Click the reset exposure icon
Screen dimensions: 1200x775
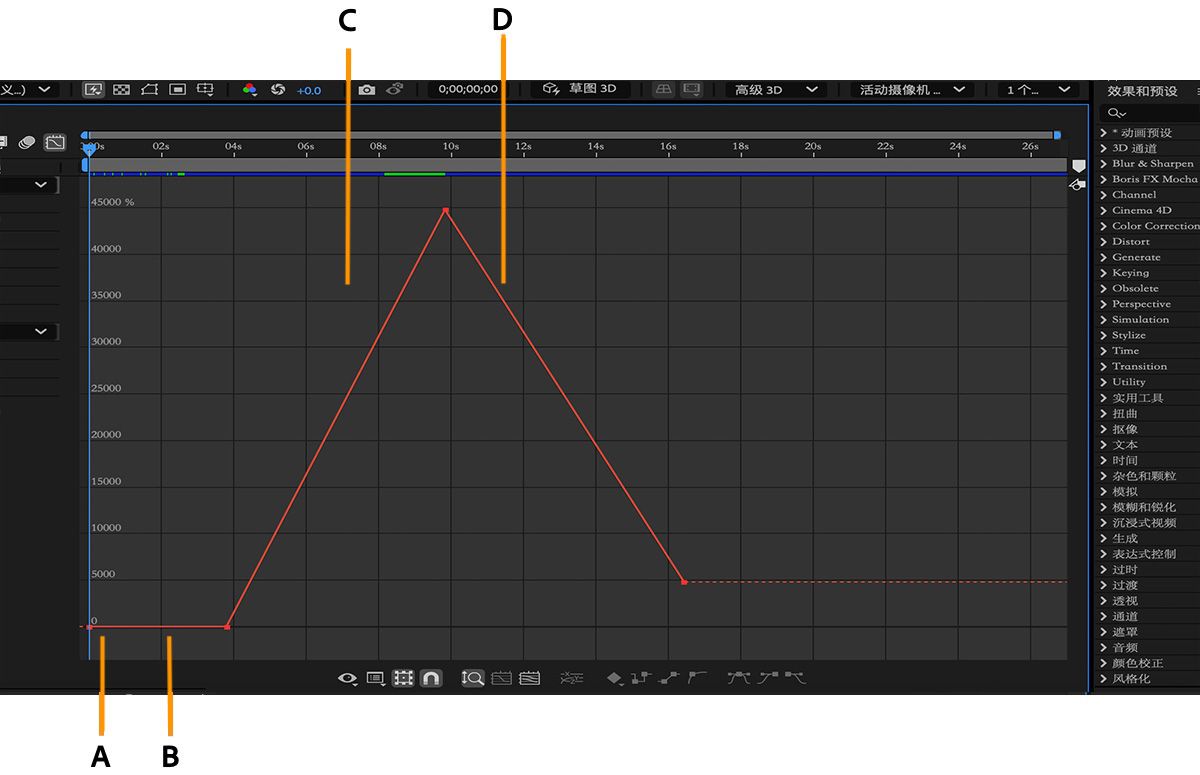(278, 89)
